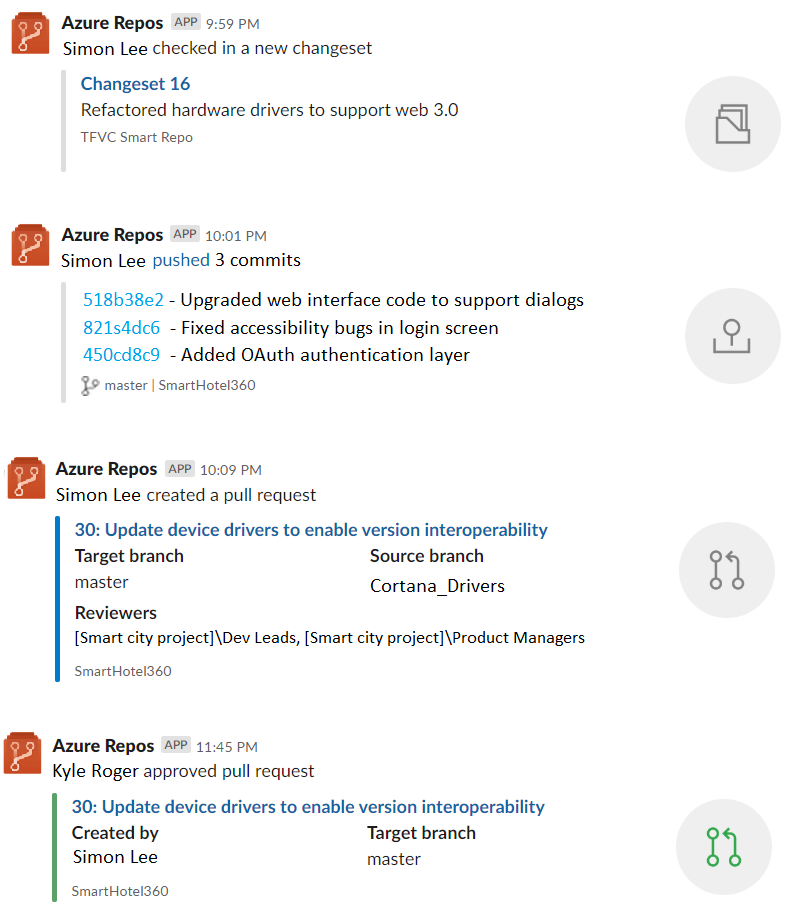
Task: Open Changeset 16
Action: click(x=135, y=84)
